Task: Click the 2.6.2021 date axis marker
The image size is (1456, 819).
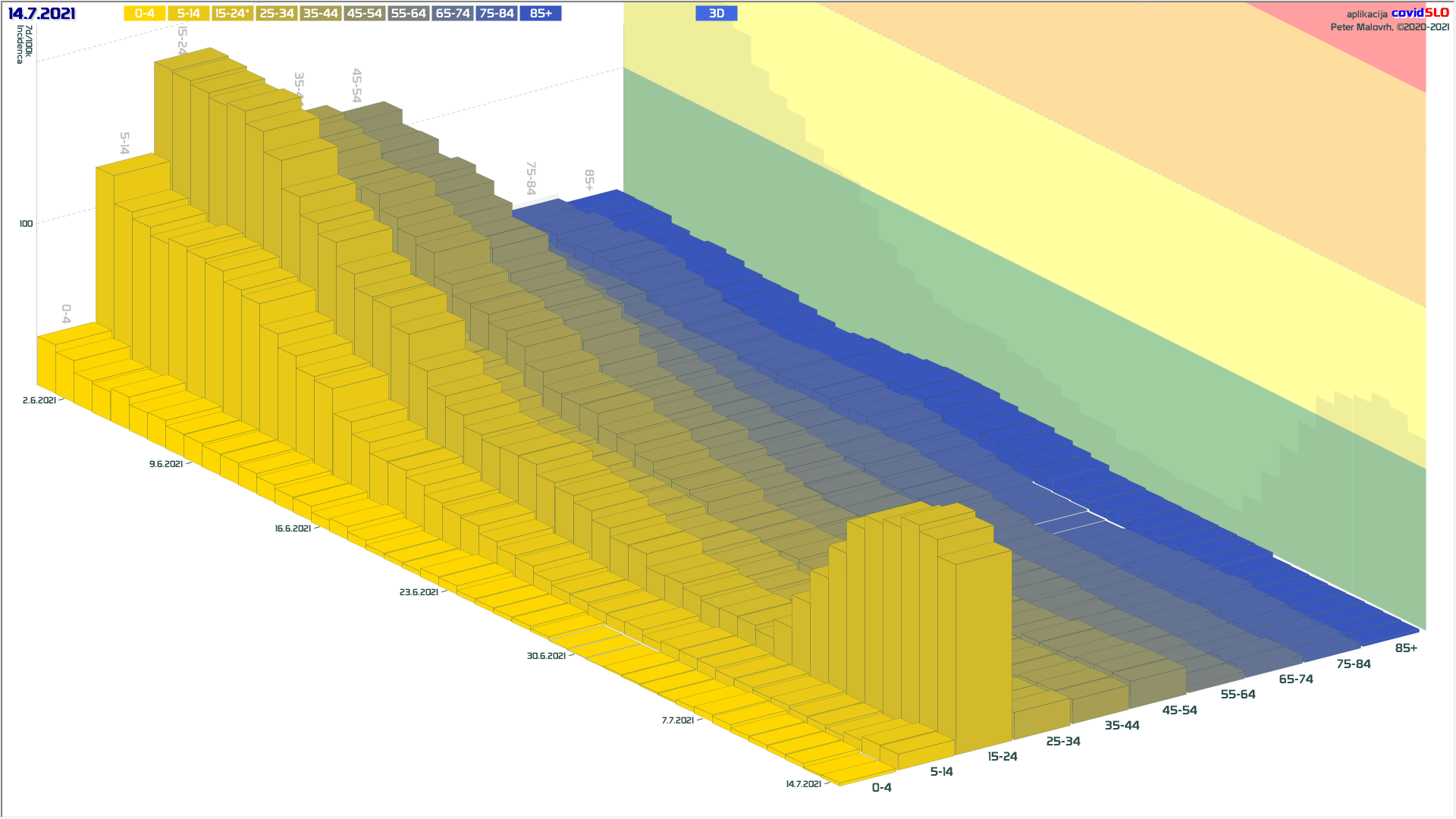Action: click(39, 400)
